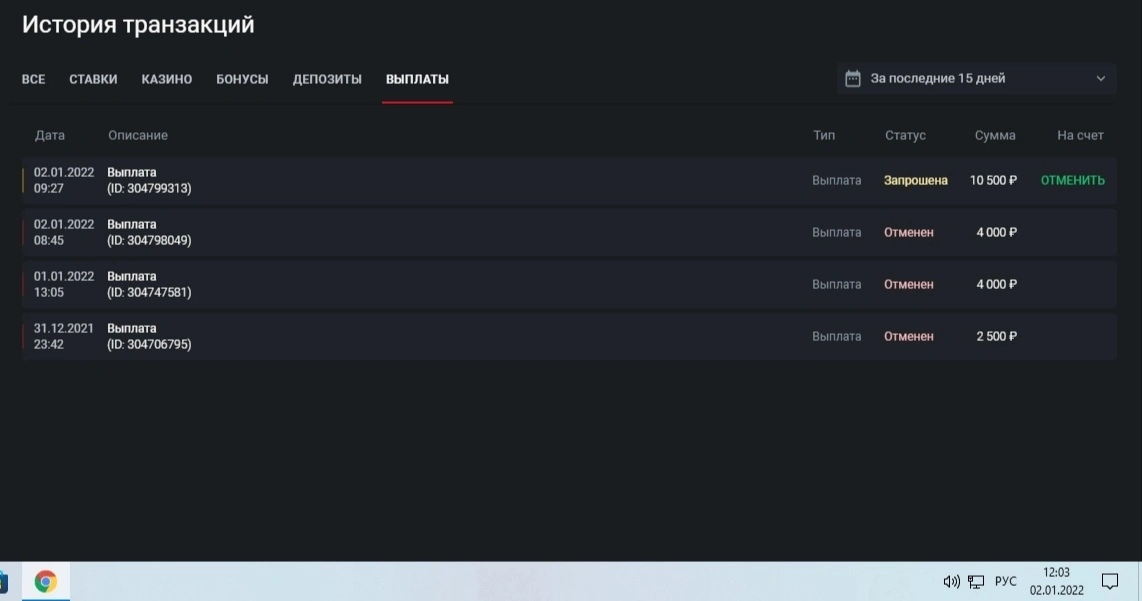1142x601 pixels.
Task: Click the 2 500 ₽ amount
Action: 996,336
